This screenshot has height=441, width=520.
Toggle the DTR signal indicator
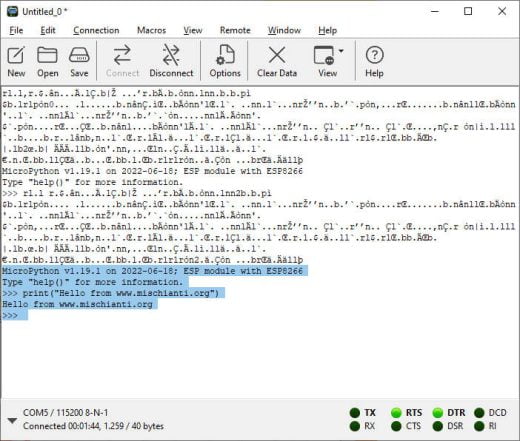(437, 413)
